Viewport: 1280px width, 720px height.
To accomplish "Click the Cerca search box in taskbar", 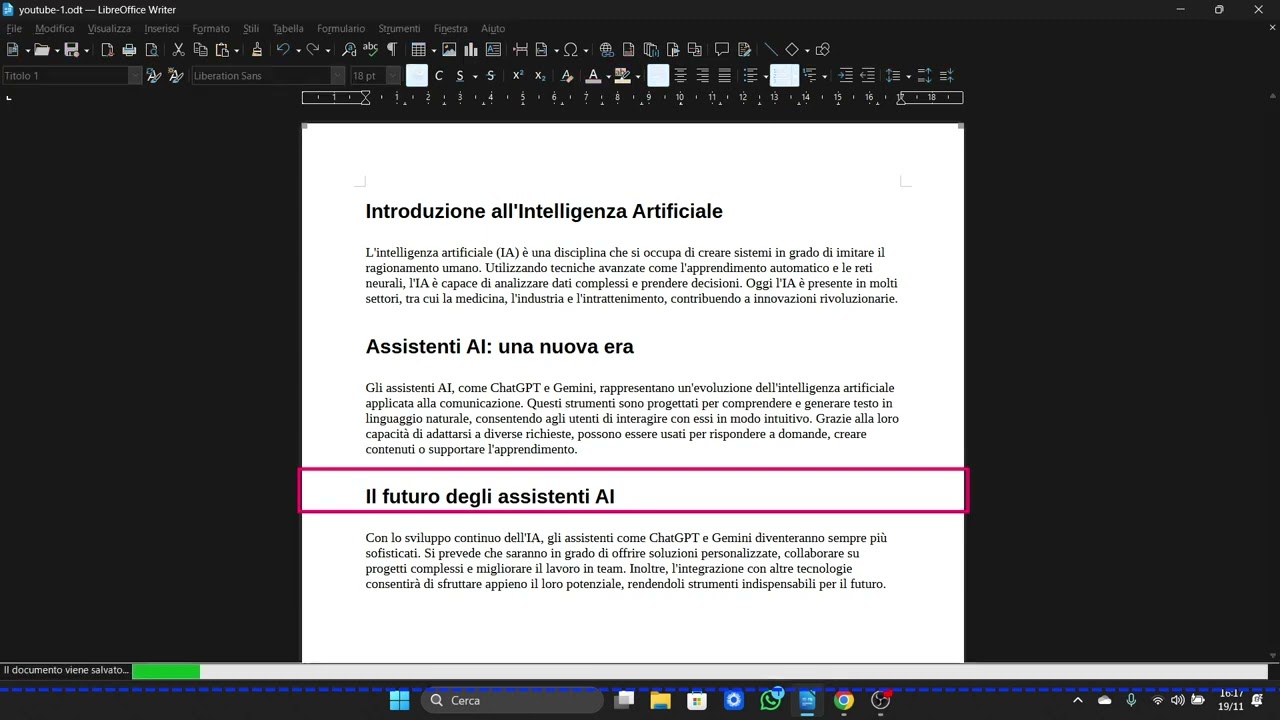I will click(x=511, y=700).
